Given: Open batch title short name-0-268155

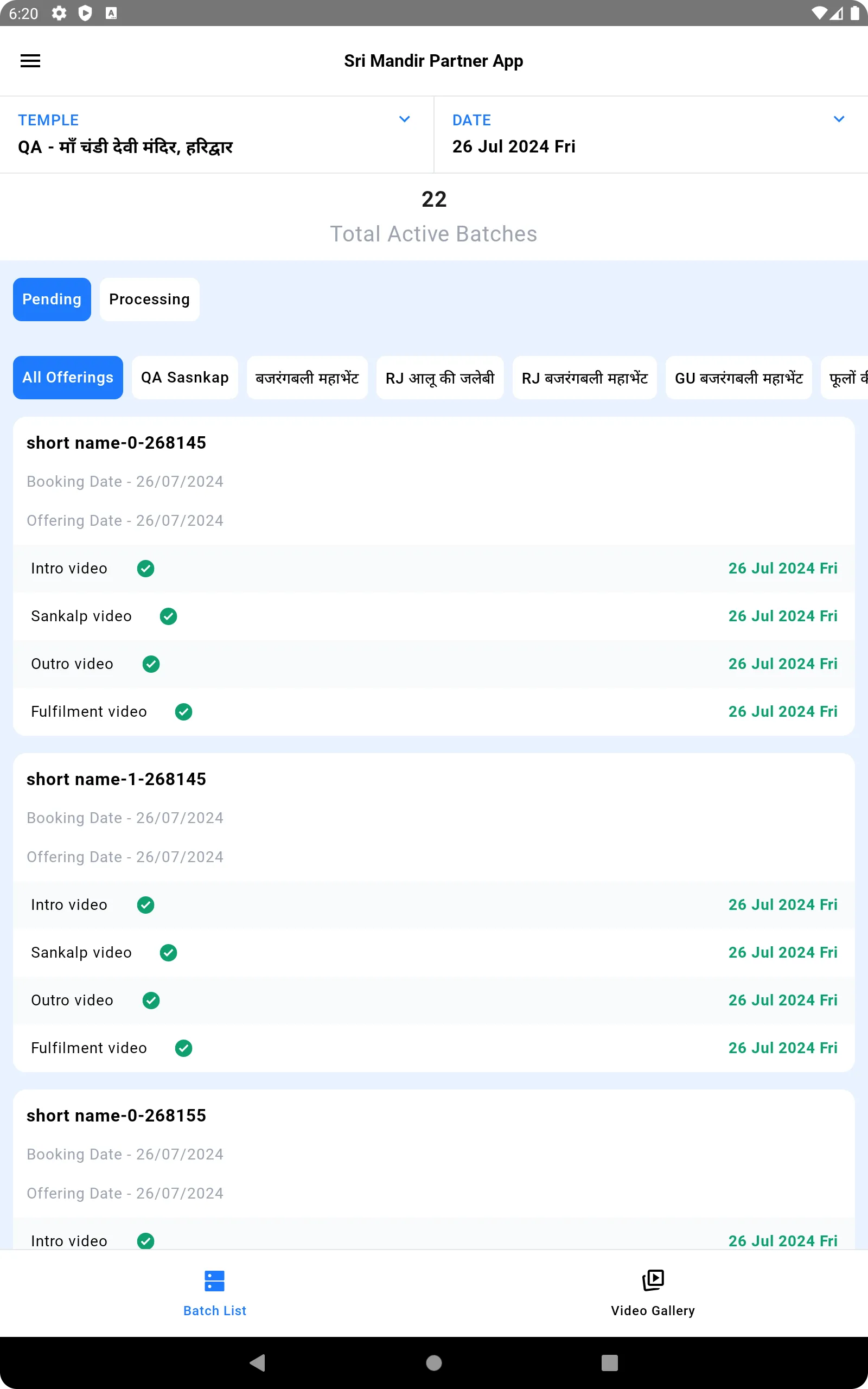Looking at the screenshot, I should pyautogui.click(x=116, y=1115).
